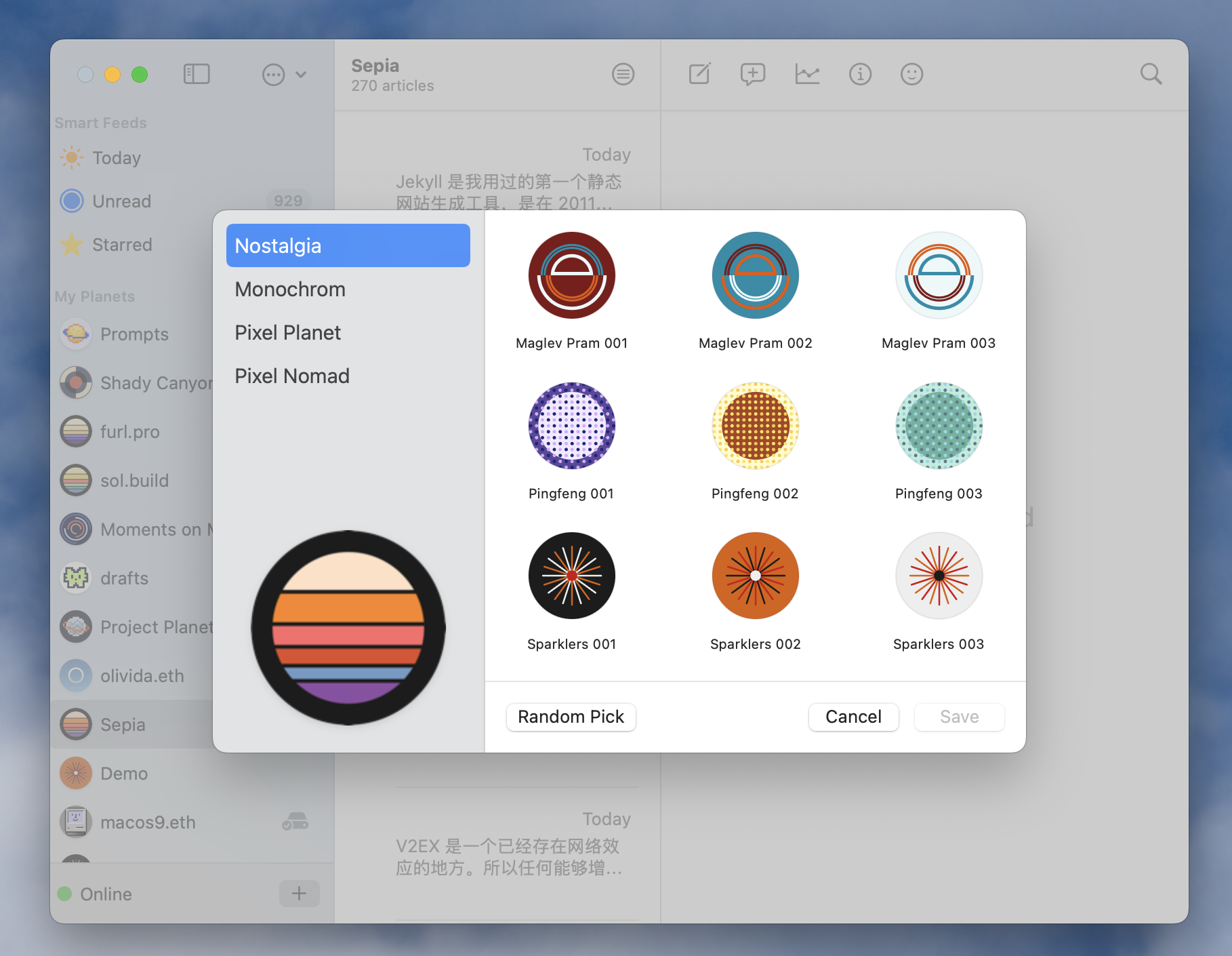Open search with magnifier icon
The height and width of the screenshot is (956, 1232).
click(1151, 74)
